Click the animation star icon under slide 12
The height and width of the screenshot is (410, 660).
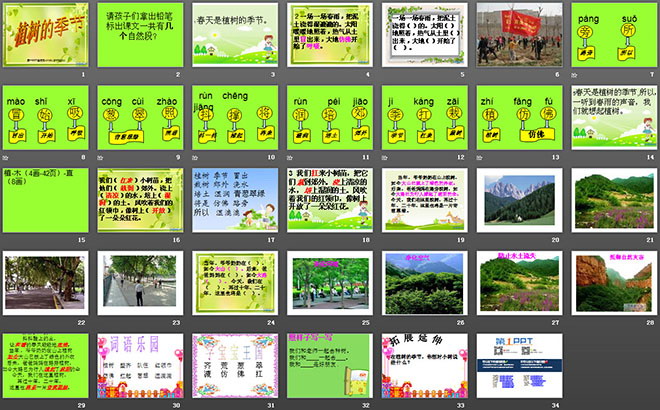point(384,157)
